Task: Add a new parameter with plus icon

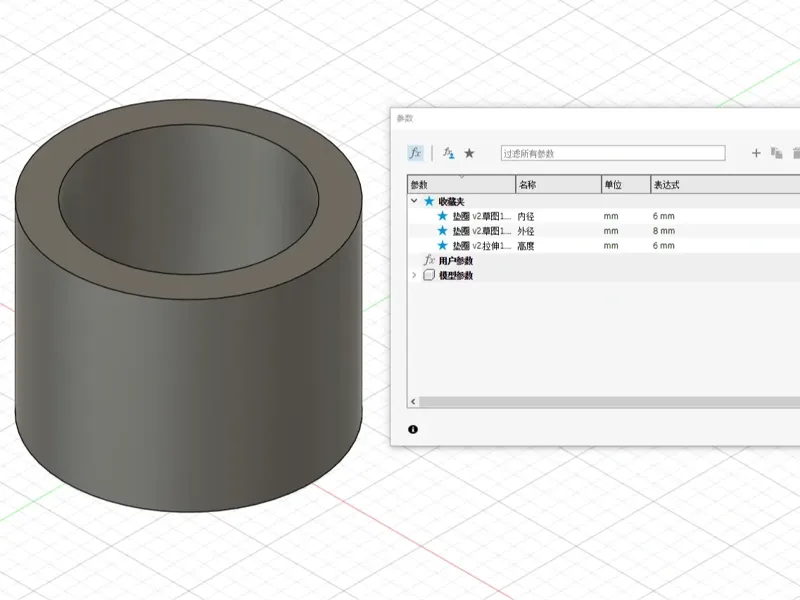Action: [756, 153]
